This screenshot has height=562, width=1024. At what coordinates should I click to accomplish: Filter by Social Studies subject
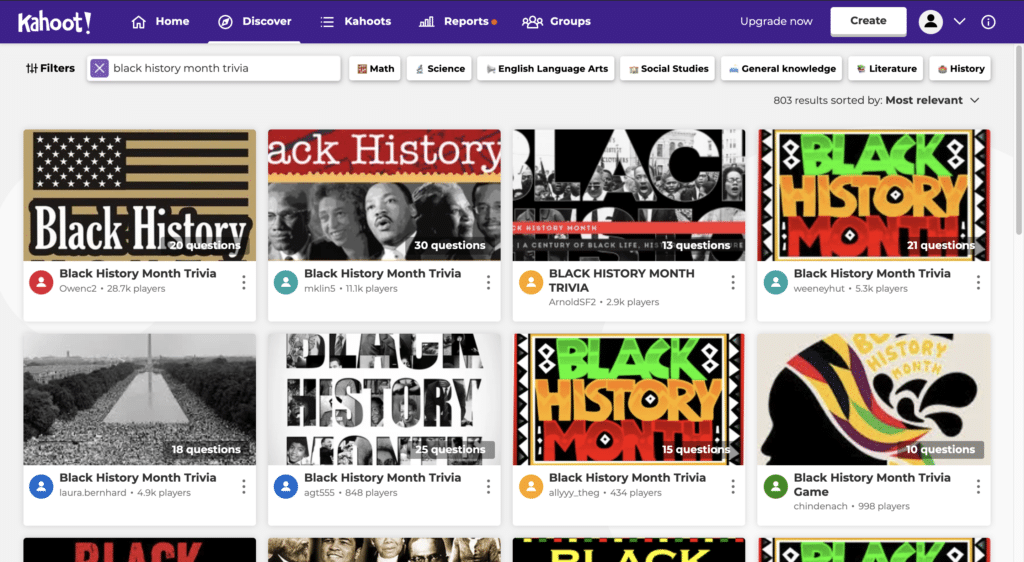click(x=667, y=69)
